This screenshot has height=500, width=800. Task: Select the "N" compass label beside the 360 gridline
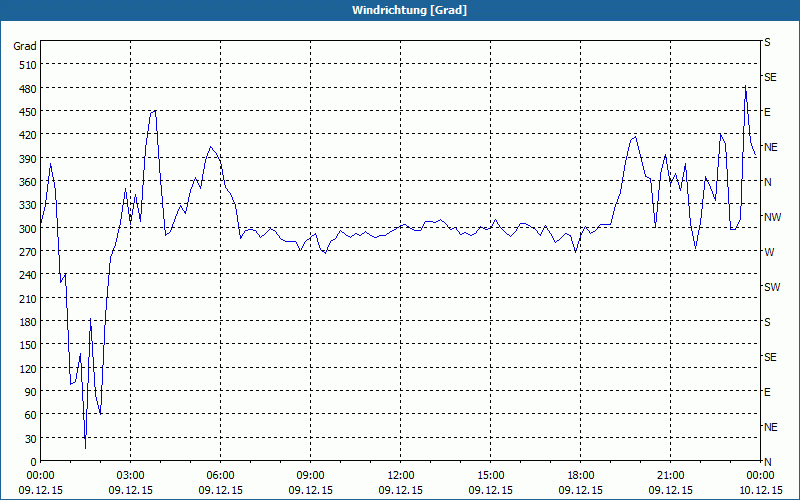click(x=768, y=182)
